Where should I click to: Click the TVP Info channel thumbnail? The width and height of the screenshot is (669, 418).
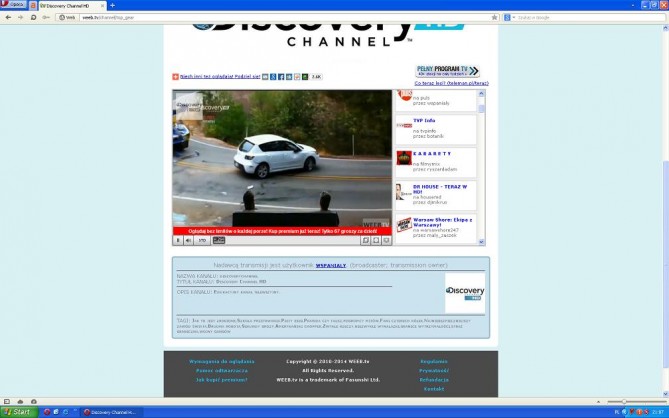click(x=404, y=126)
